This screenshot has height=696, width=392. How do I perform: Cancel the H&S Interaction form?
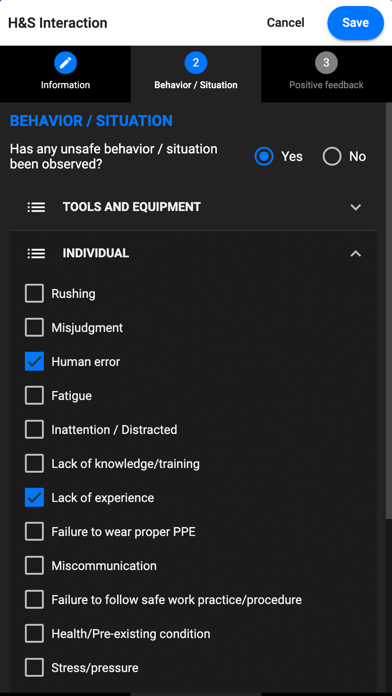[285, 23]
